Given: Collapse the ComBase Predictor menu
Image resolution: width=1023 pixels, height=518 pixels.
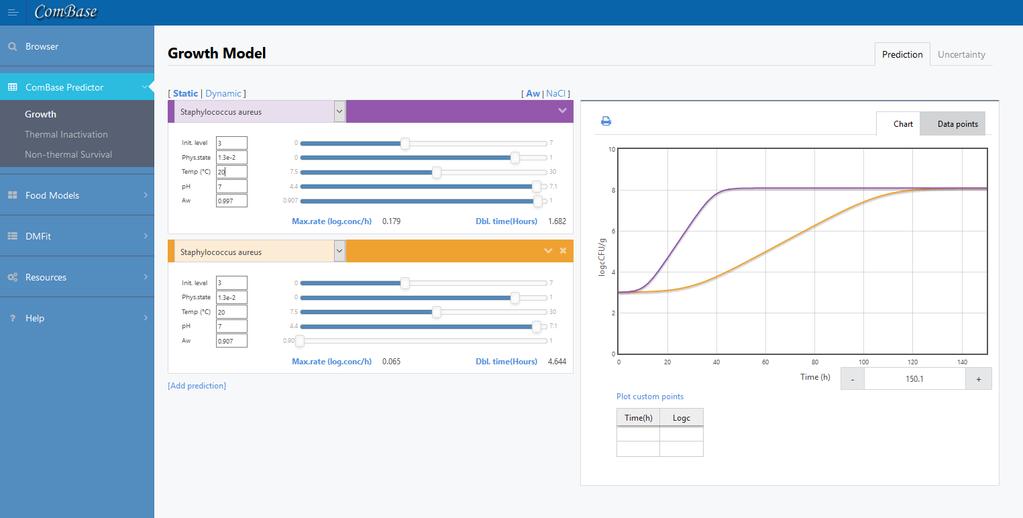Looking at the screenshot, I should tap(144, 87).
